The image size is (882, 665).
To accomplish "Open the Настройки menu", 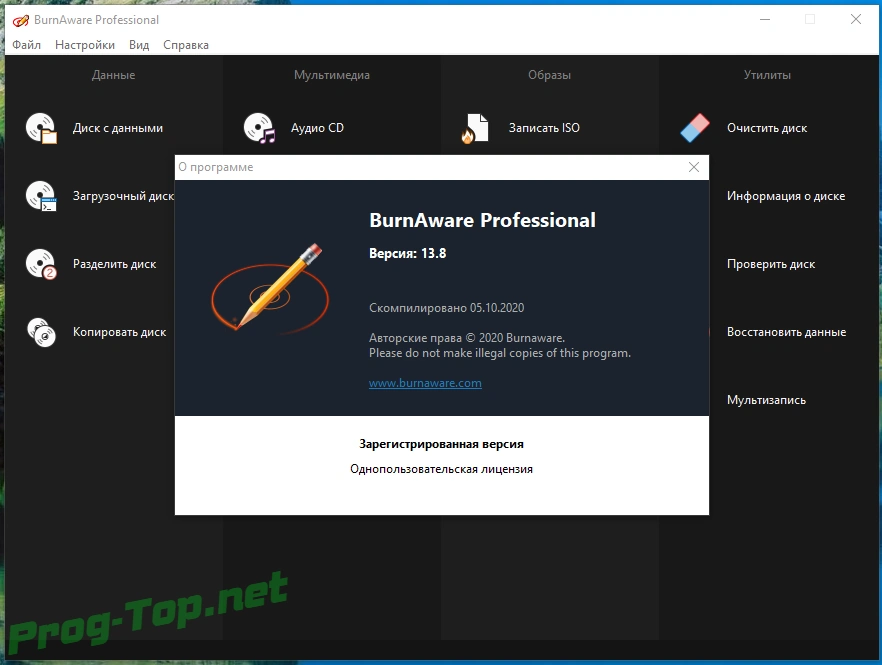I will pyautogui.click(x=85, y=45).
